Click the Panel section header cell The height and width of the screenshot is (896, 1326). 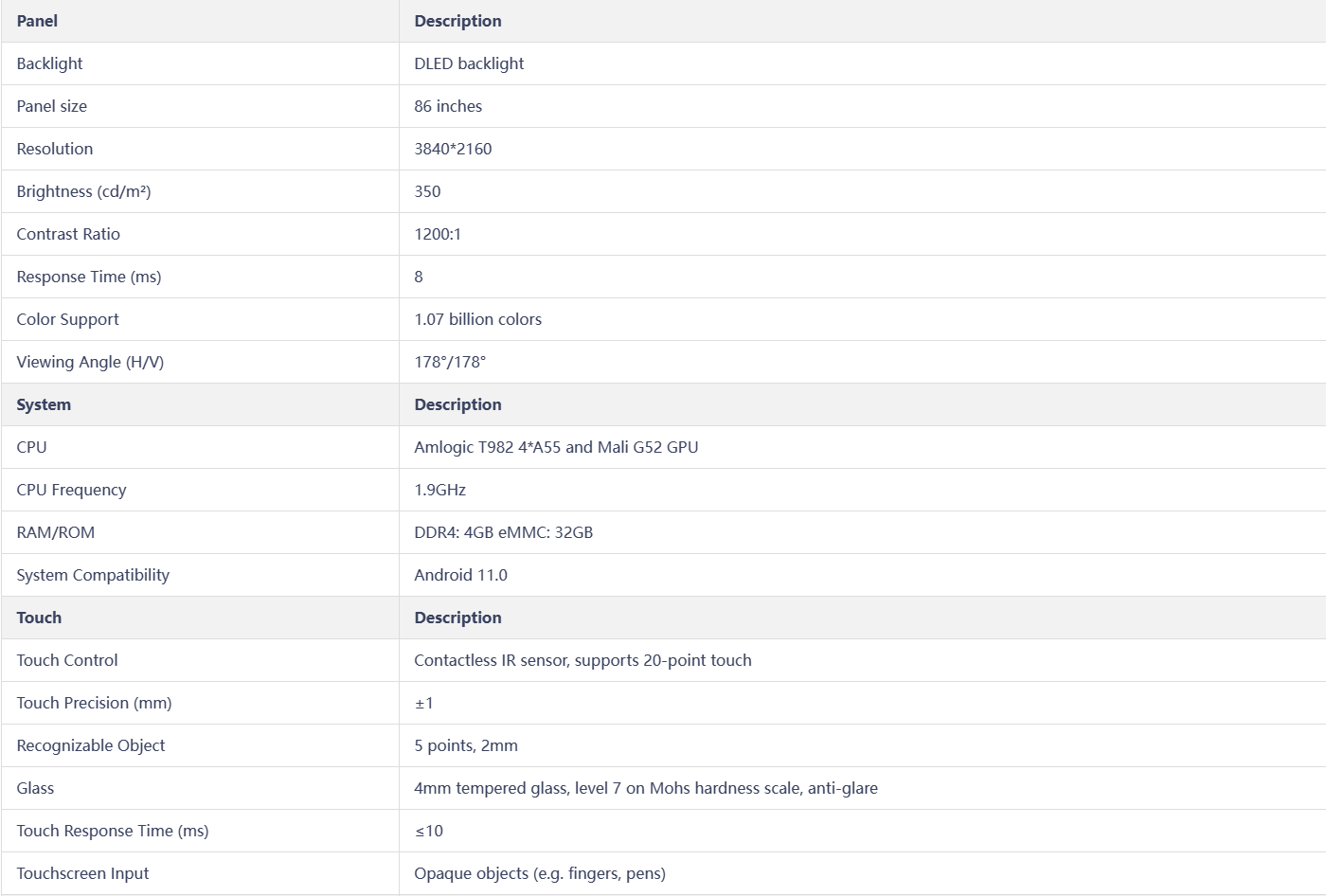[200, 21]
